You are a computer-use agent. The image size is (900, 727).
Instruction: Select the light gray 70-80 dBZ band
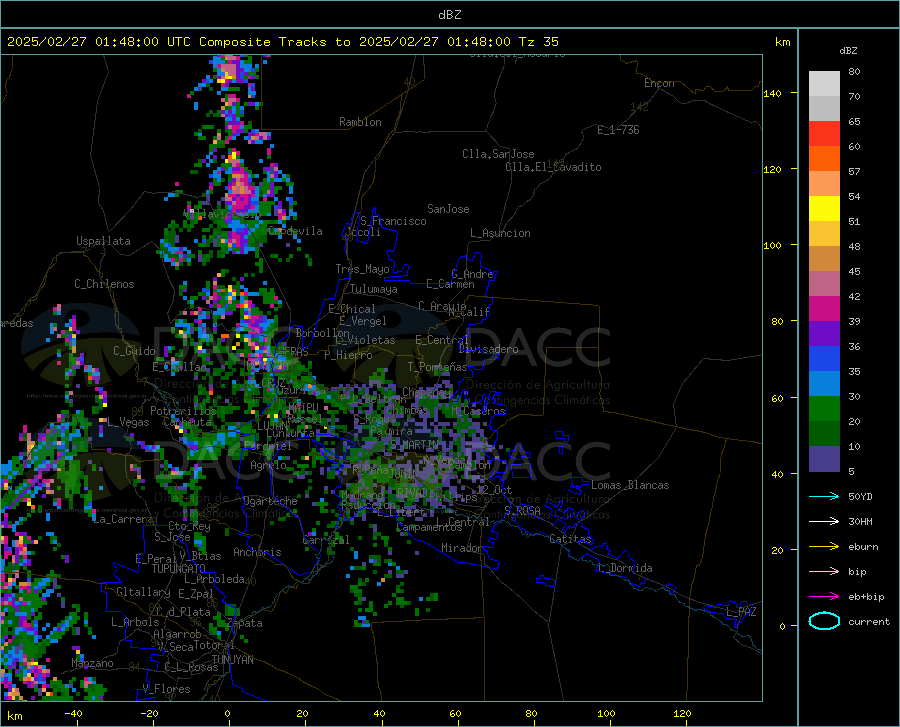point(824,84)
